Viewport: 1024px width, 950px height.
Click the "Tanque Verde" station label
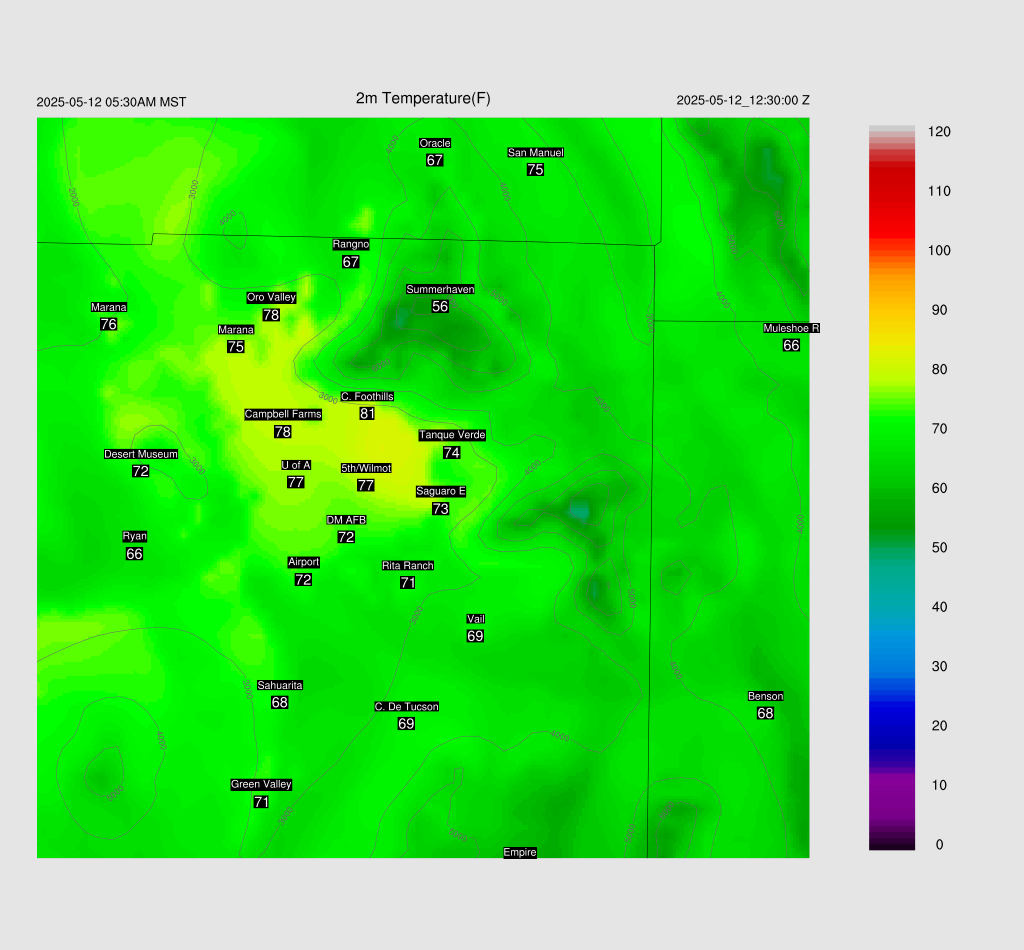pyautogui.click(x=452, y=435)
